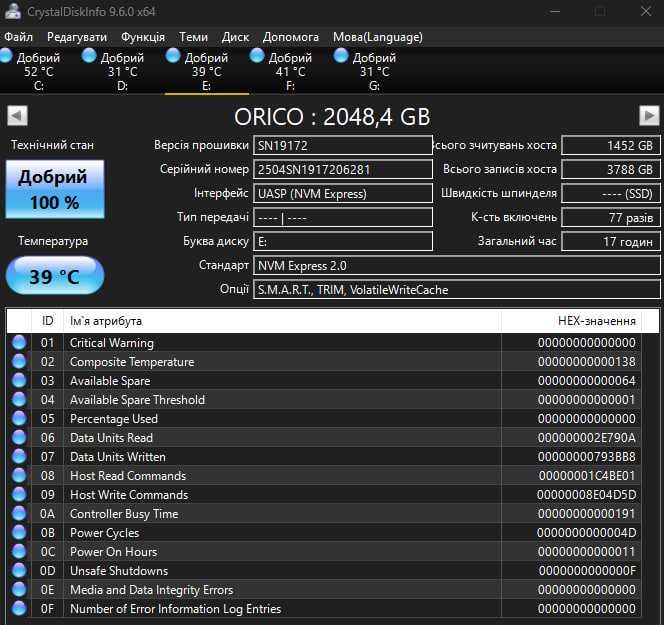Click HEX value 000000002E790A
The height and width of the screenshot is (625, 664).
pos(587,438)
